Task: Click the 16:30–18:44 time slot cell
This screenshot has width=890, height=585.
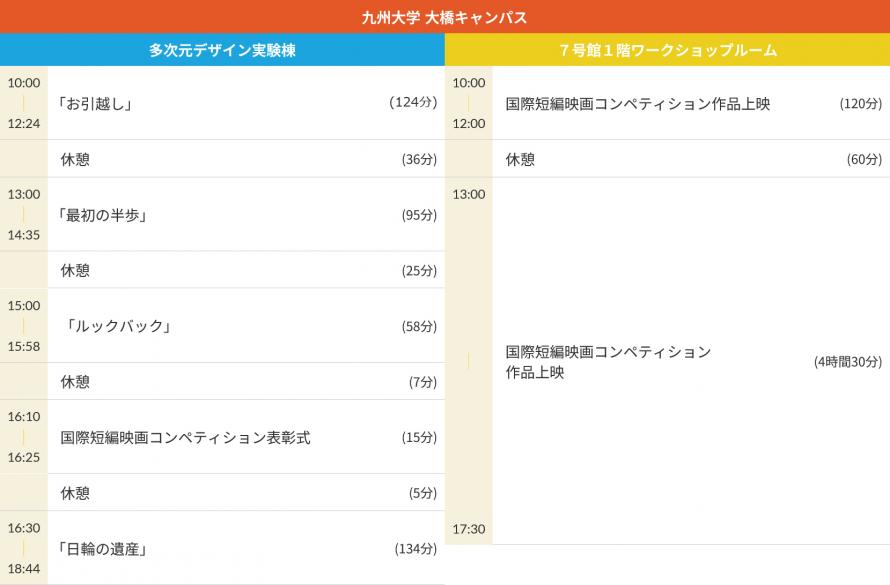Action: click(24, 548)
